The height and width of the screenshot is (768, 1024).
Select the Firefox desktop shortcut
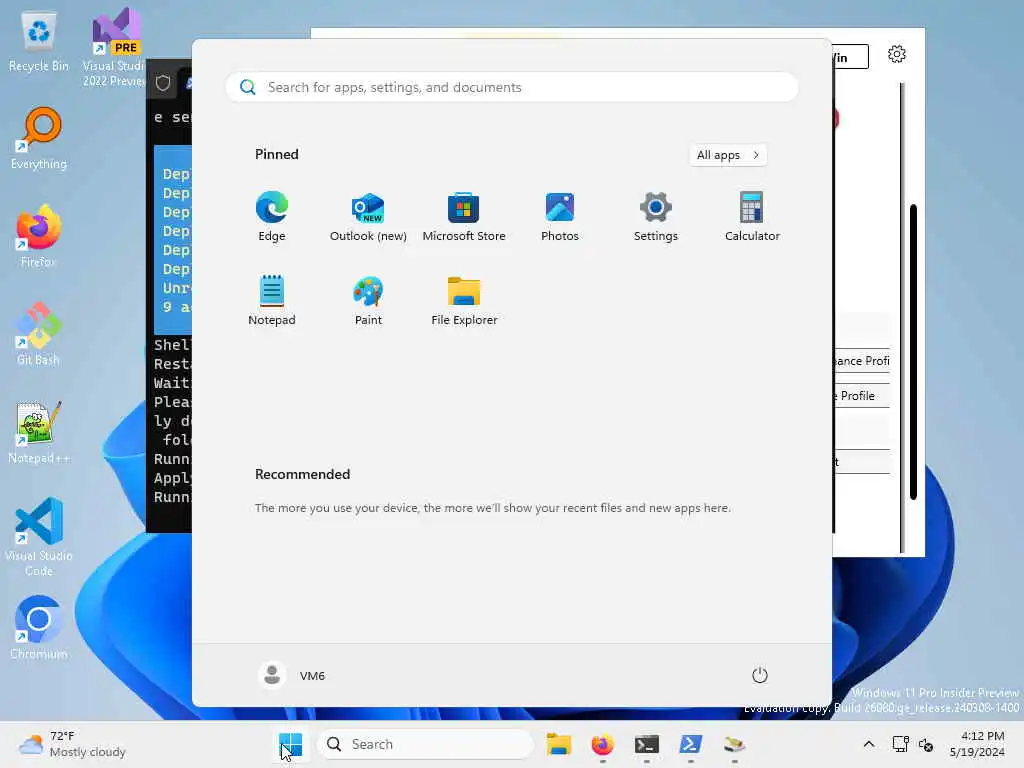[x=39, y=236]
